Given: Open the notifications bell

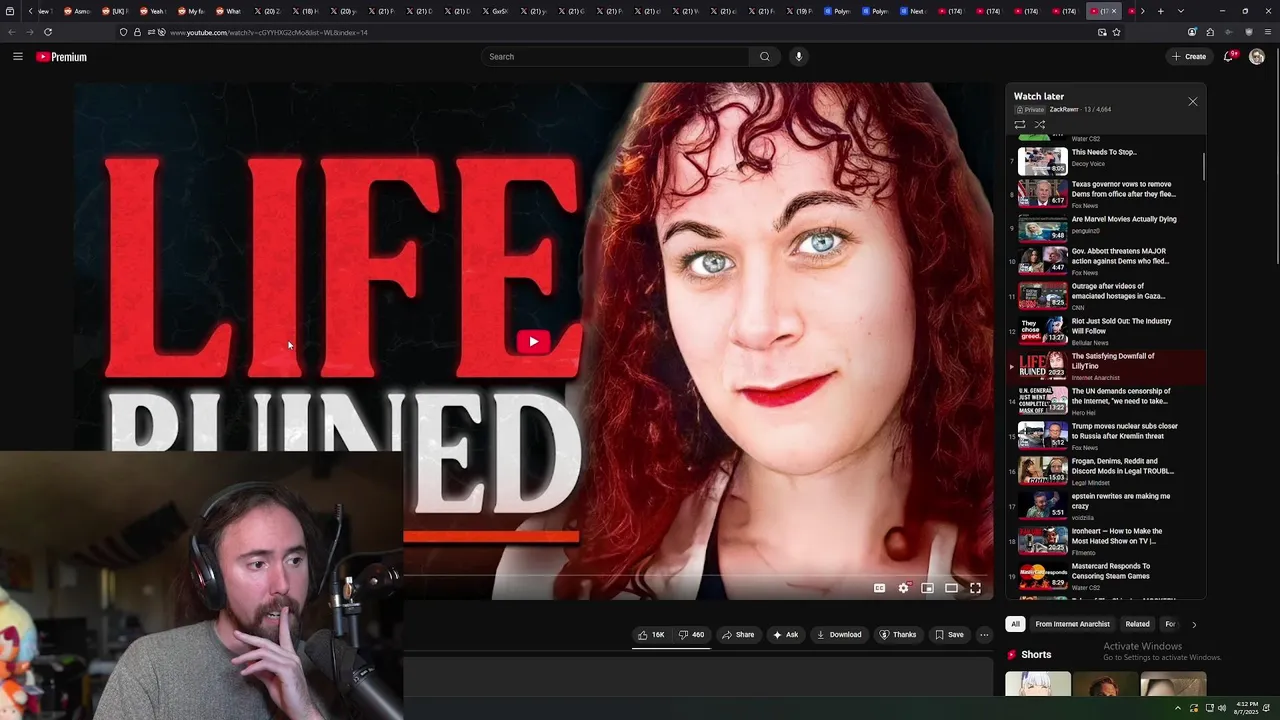Looking at the screenshot, I should point(1229,57).
